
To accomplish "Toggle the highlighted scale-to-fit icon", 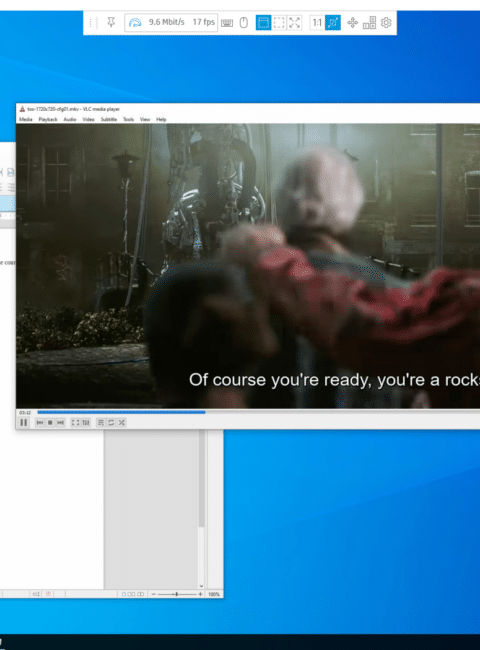I will point(333,22).
